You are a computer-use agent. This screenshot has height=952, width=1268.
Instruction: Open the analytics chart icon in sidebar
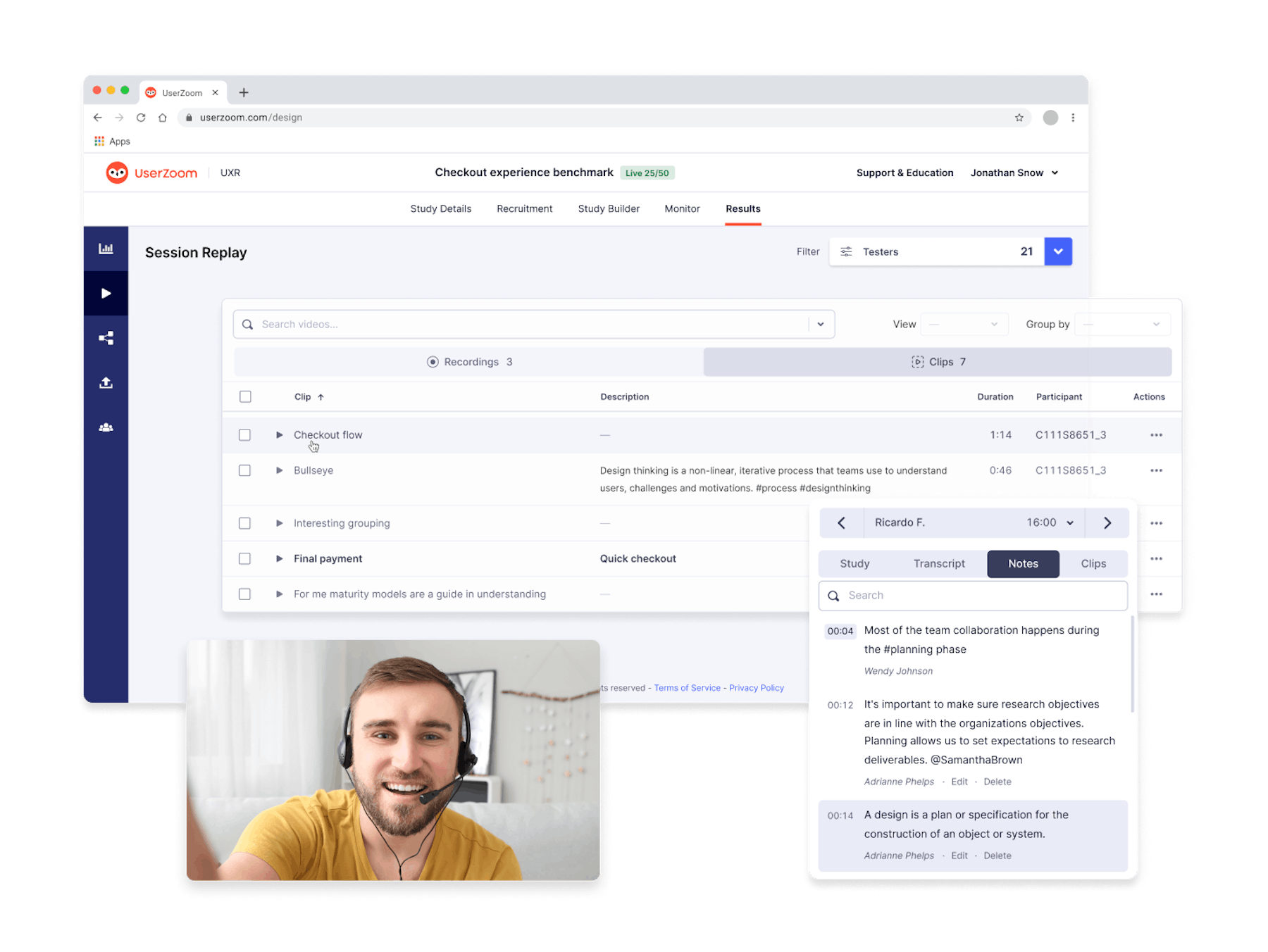click(x=106, y=249)
